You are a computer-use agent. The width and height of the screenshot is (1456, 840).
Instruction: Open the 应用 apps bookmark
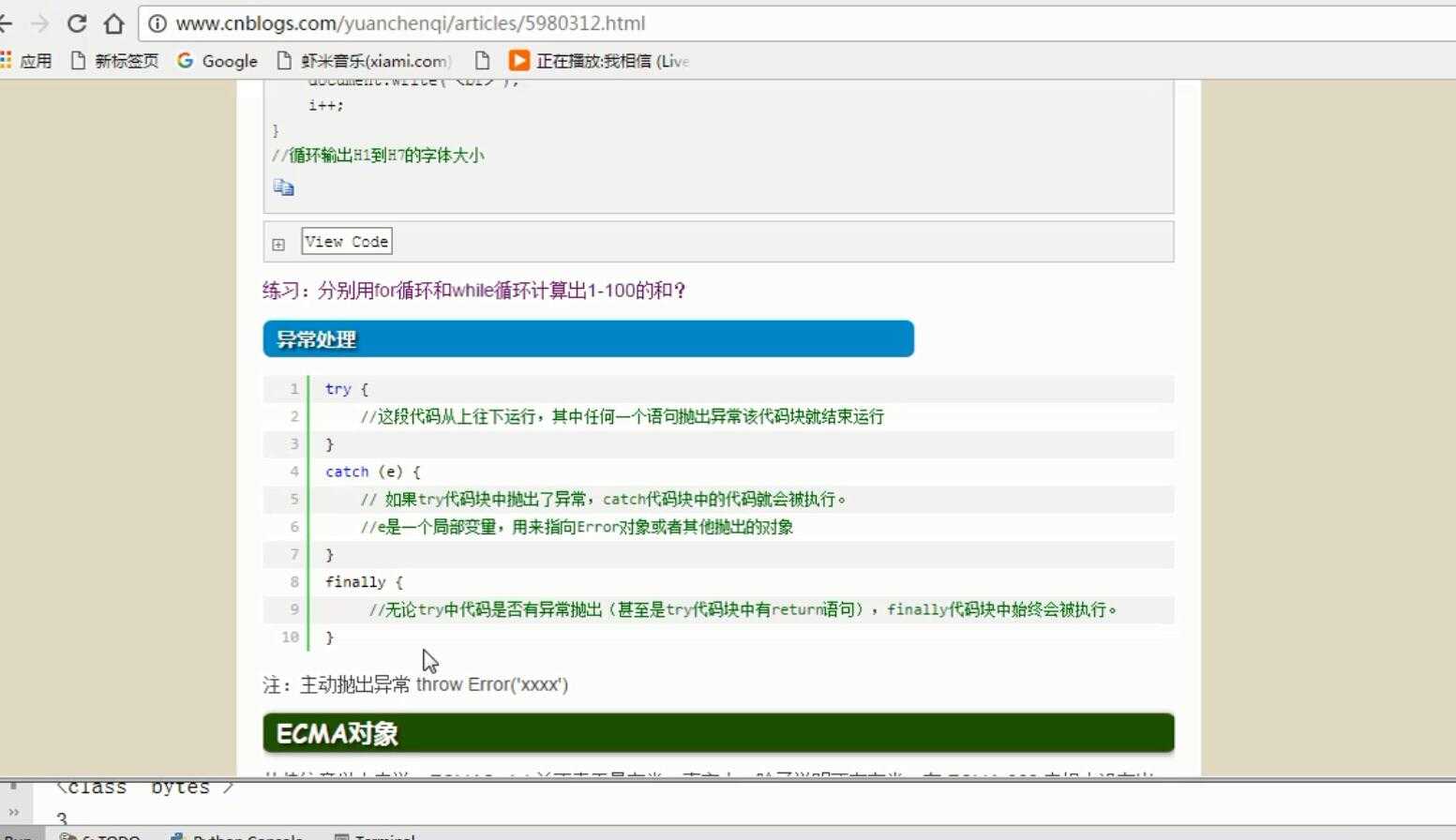tap(26, 61)
